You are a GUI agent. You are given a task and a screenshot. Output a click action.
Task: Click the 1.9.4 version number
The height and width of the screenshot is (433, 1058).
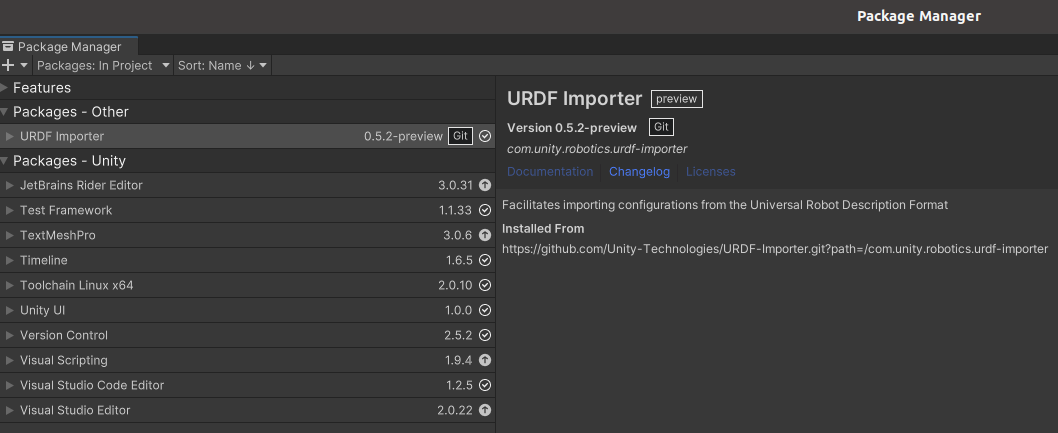coord(459,360)
